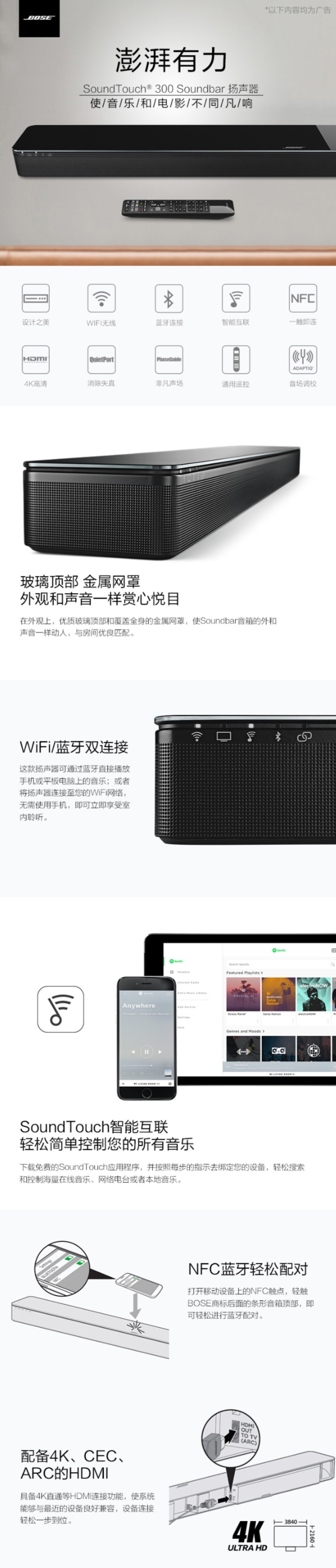The image size is (336, 1568).
Task: Open the electroNOW playlist thumbnail
Action: [x=314, y=994]
